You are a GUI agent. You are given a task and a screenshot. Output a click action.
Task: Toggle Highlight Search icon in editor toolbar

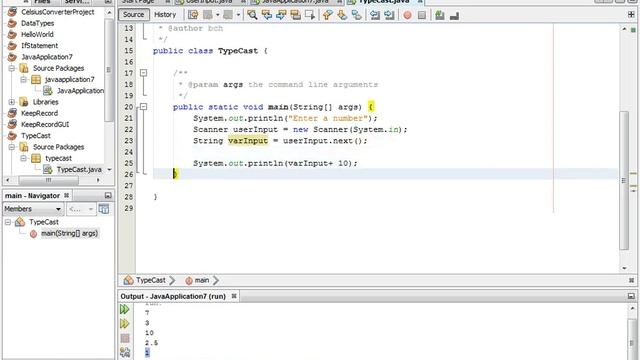click(x=296, y=15)
